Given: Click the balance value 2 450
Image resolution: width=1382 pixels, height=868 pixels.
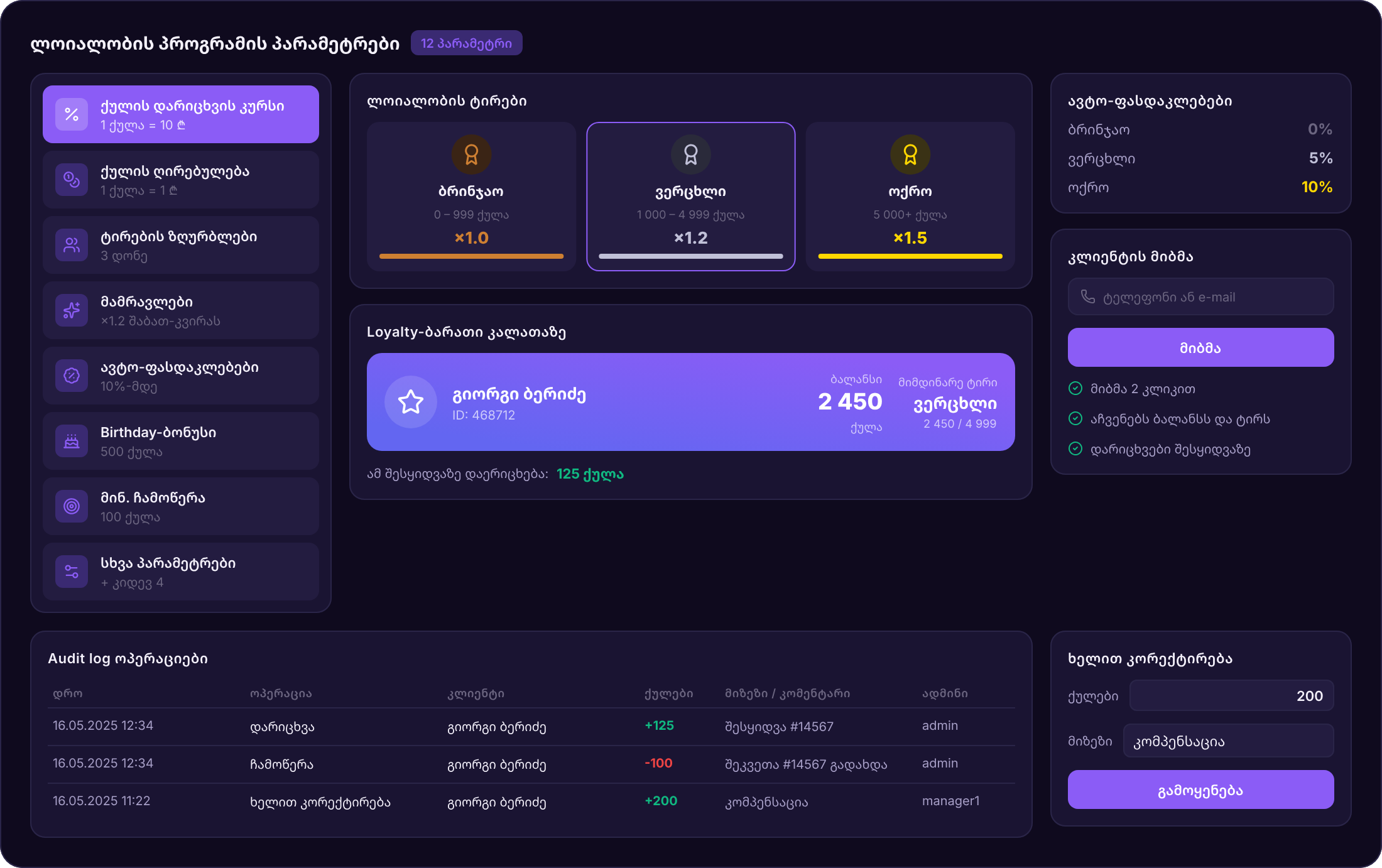Looking at the screenshot, I should (850, 401).
